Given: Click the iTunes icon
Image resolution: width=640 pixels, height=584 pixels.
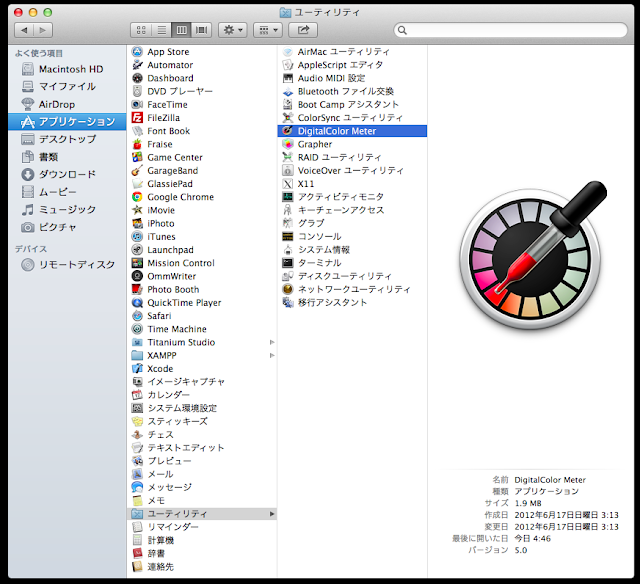Looking at the screenshot, I should pyautogui.click(x=137, y=237).
